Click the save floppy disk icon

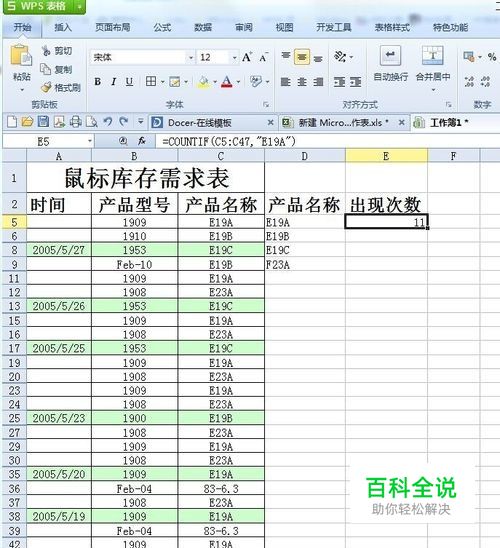click(43, 122)
